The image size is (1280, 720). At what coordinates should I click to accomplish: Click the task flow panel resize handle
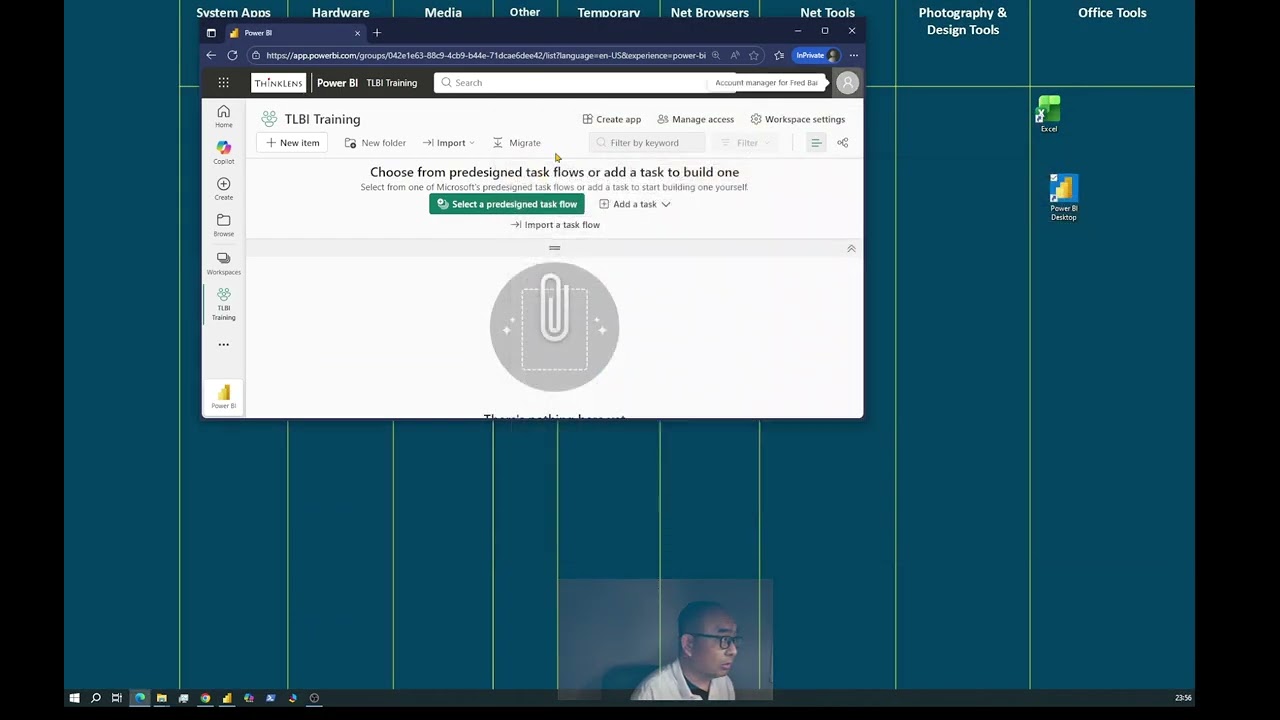(x=554, y=248)
